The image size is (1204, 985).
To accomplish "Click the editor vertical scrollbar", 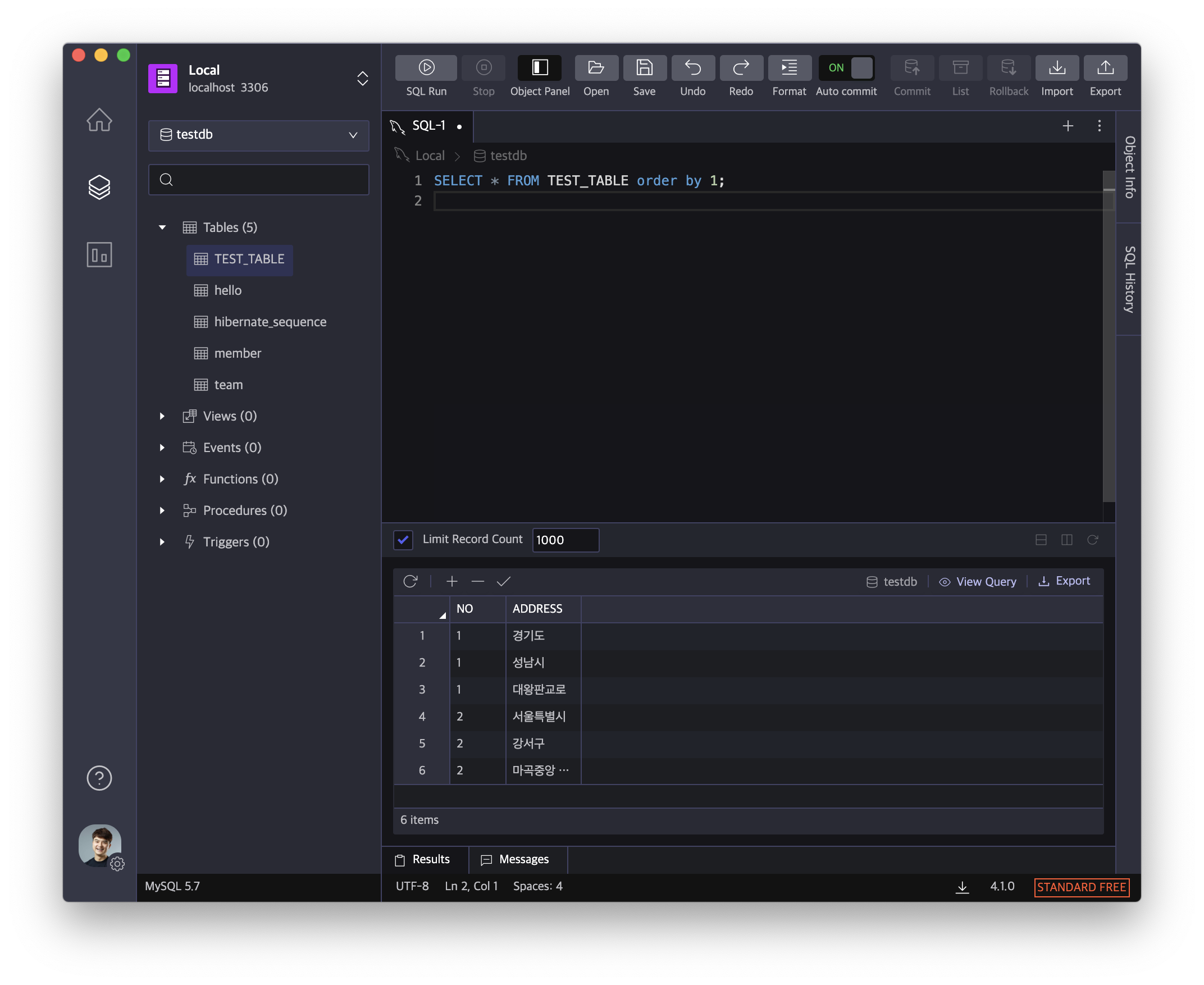I will coord(1109,340).
